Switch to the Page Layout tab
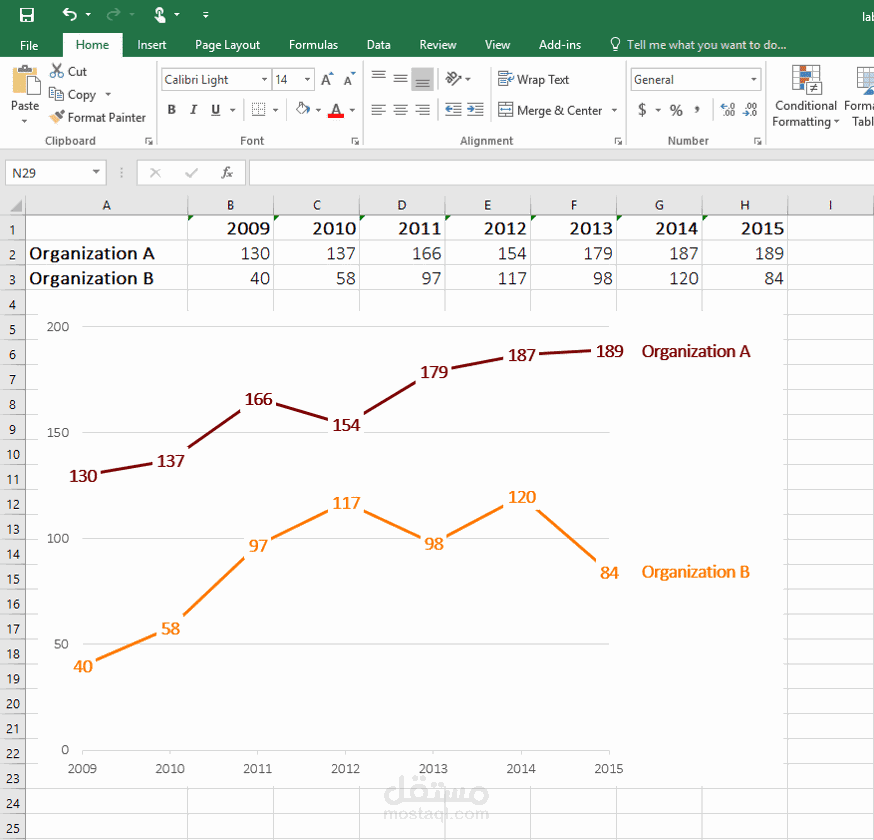 click(227, 45)
